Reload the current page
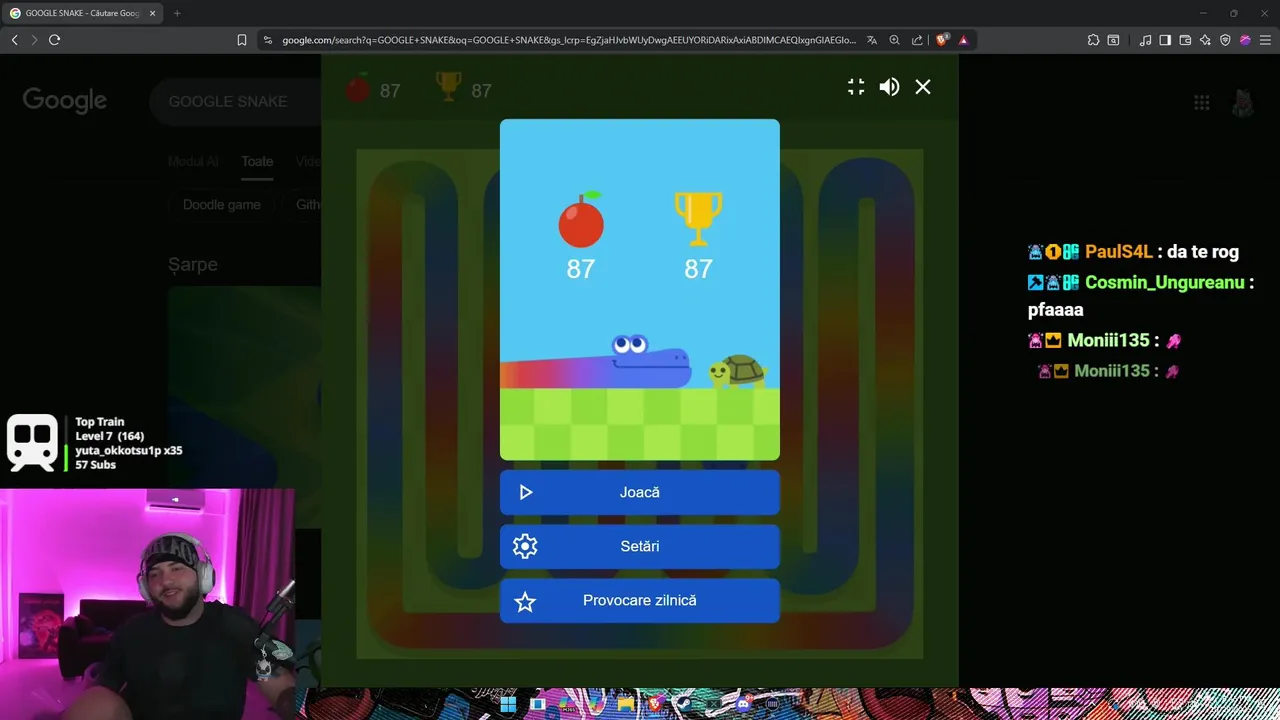Image resolution: width=1280 pixels, height=720 pixels. click(x=54, y=40)
